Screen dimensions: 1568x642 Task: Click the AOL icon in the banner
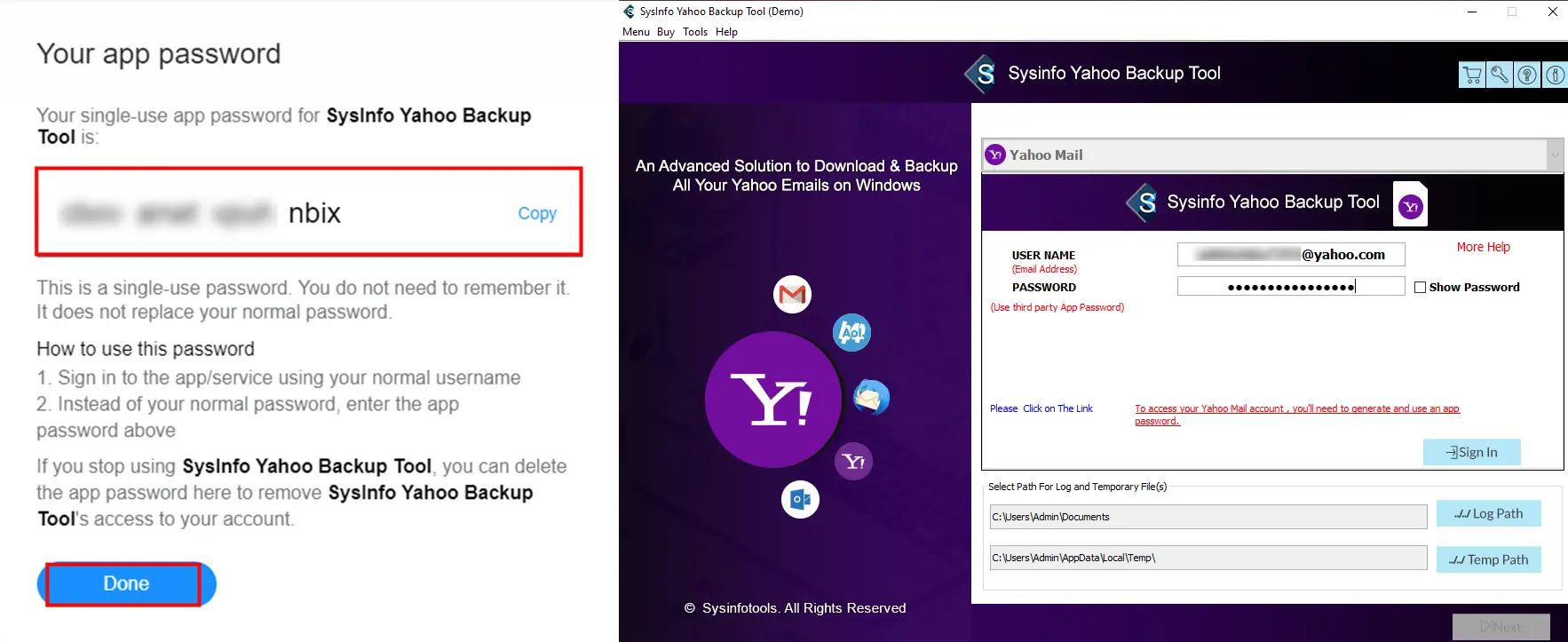coord(851,333)
